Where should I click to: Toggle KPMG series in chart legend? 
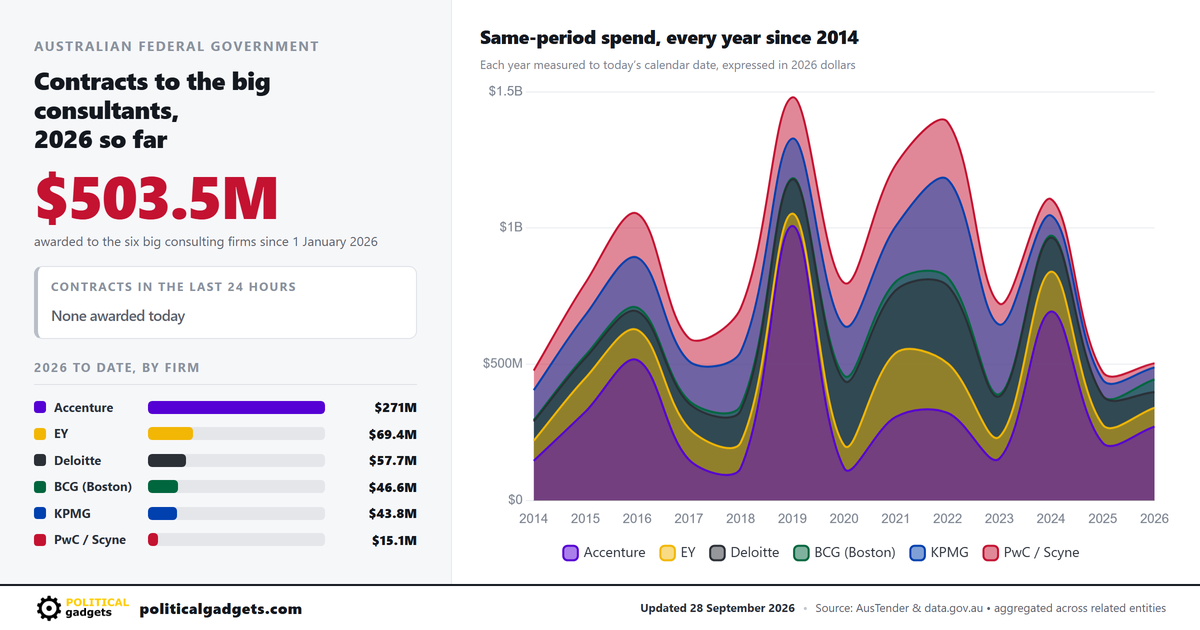939,552
